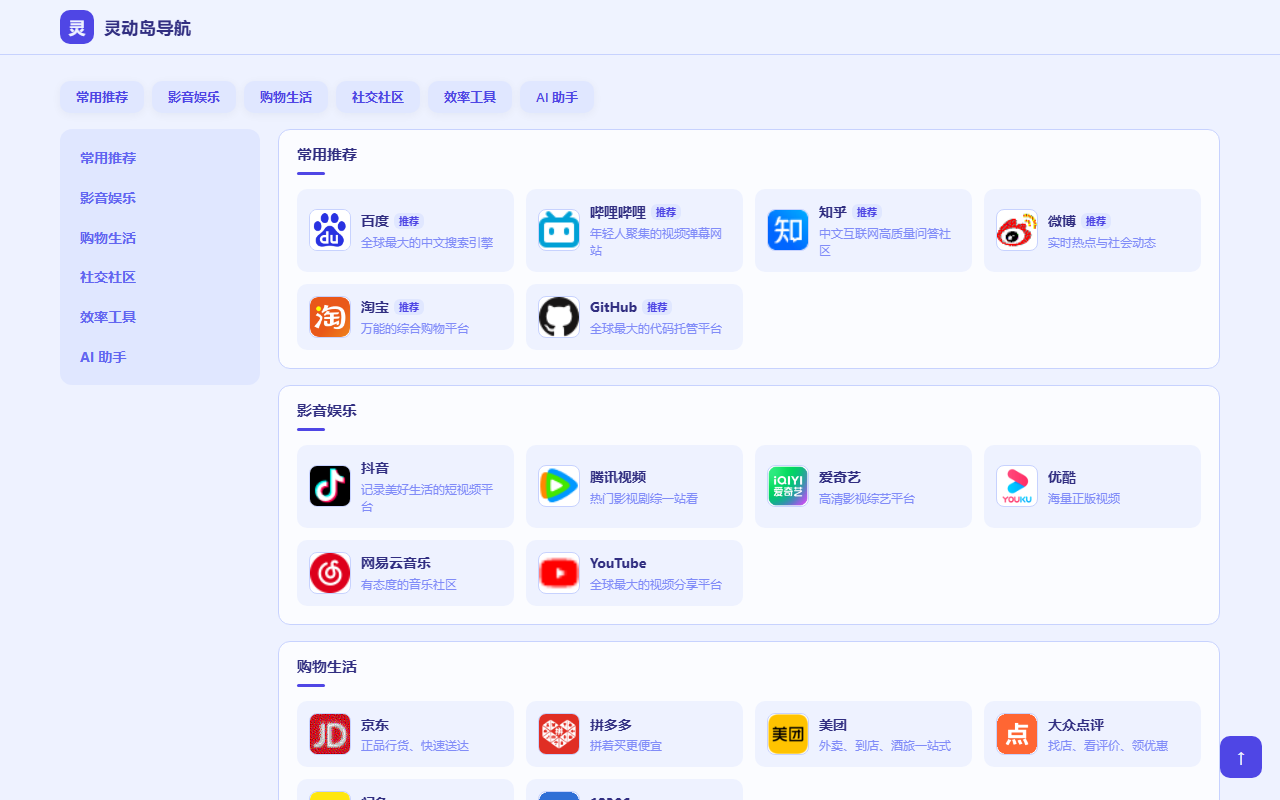Viewport: 1280px width, 800px height.
Task: Click the 优酷 YOUKU icon
Action: (x=1017, y=486)
